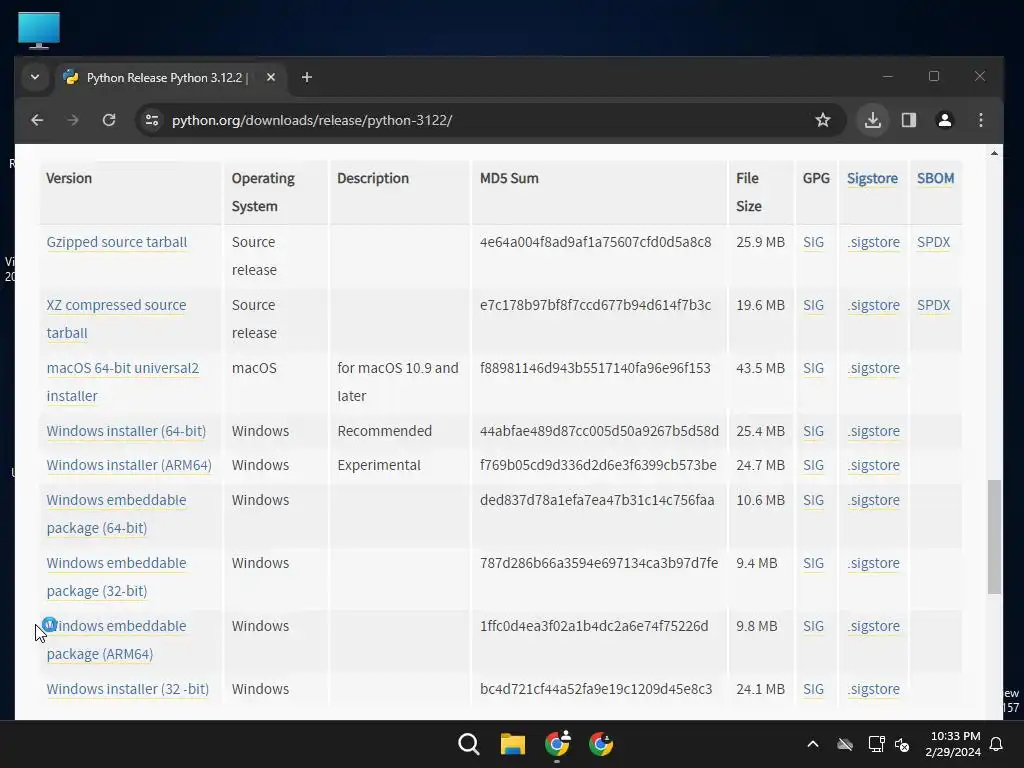Open .sigstore for Windows embeddable (32-bit)

[x=873, y=563]
